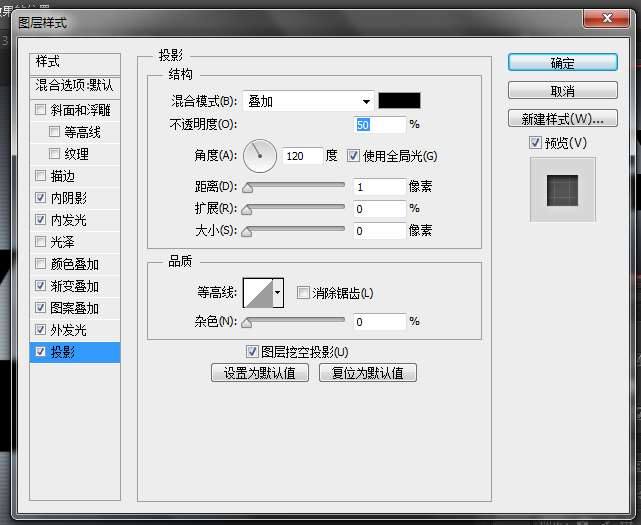Click the 确定 button
Screen dimensions: 641x525
tap(563, 63)
